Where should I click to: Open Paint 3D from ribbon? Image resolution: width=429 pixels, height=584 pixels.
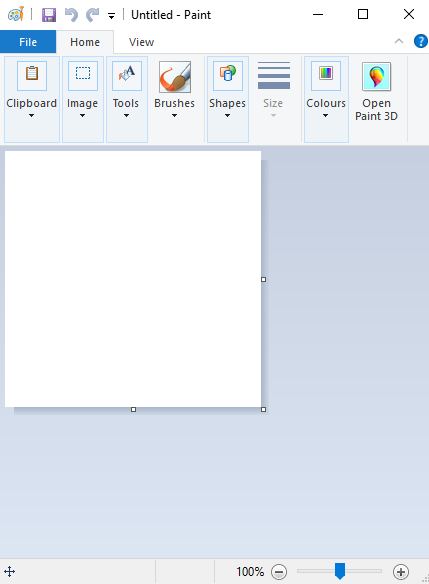coord(376,91)
